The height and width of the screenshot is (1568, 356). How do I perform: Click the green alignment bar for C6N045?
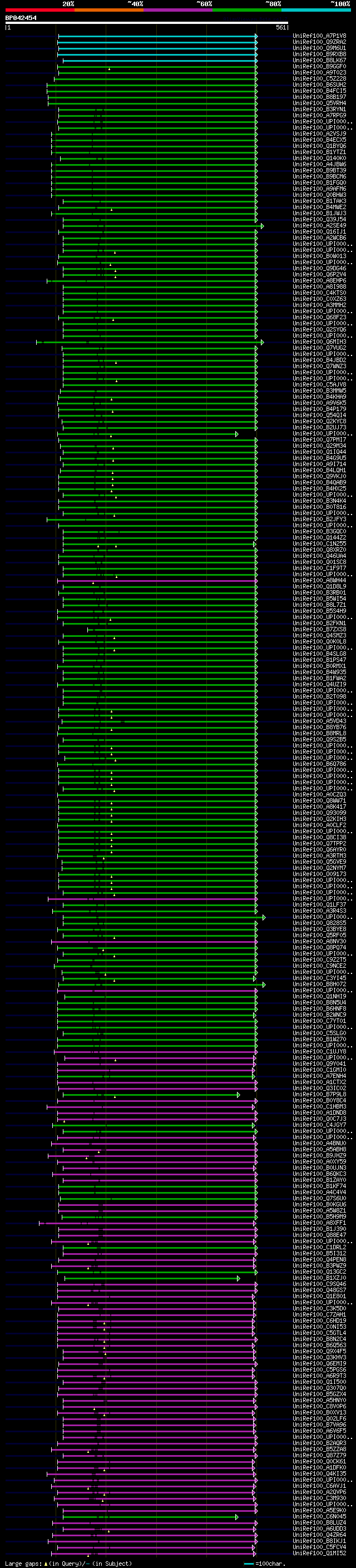pyautogui.click(x=151, y=1516)
